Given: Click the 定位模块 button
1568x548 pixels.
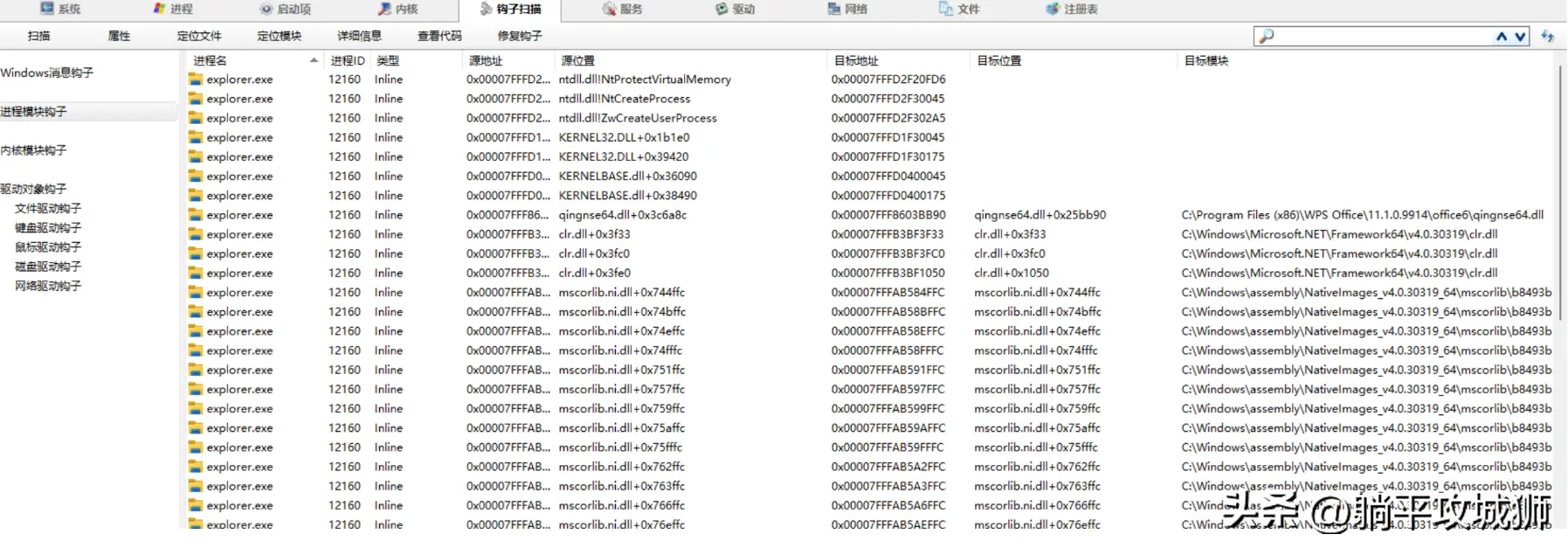Looking at the screenshot, I should pos(280,36).
